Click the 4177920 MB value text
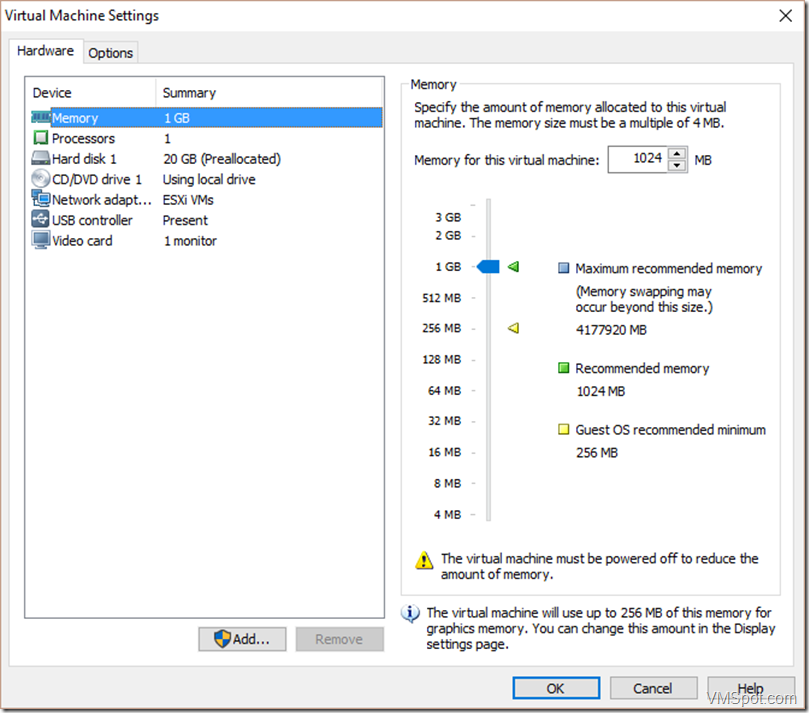The image size is (809, 713). pyautogui.click(x=611, y=330)
